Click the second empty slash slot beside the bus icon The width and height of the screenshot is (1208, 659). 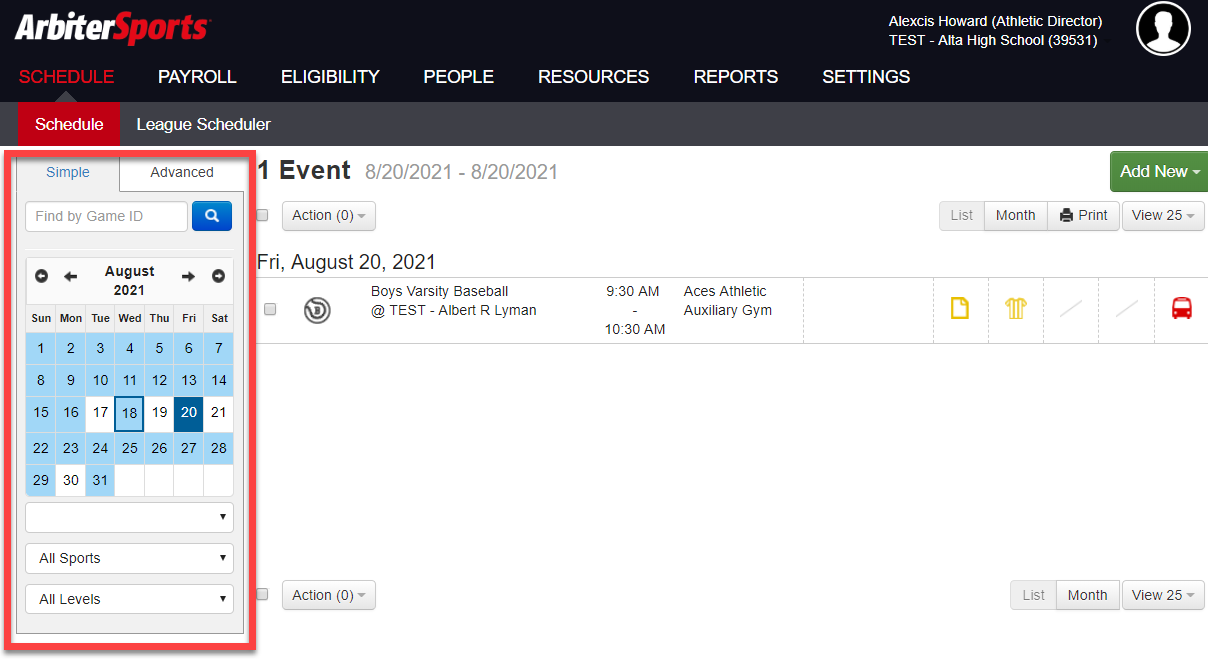click(1126, 309)
